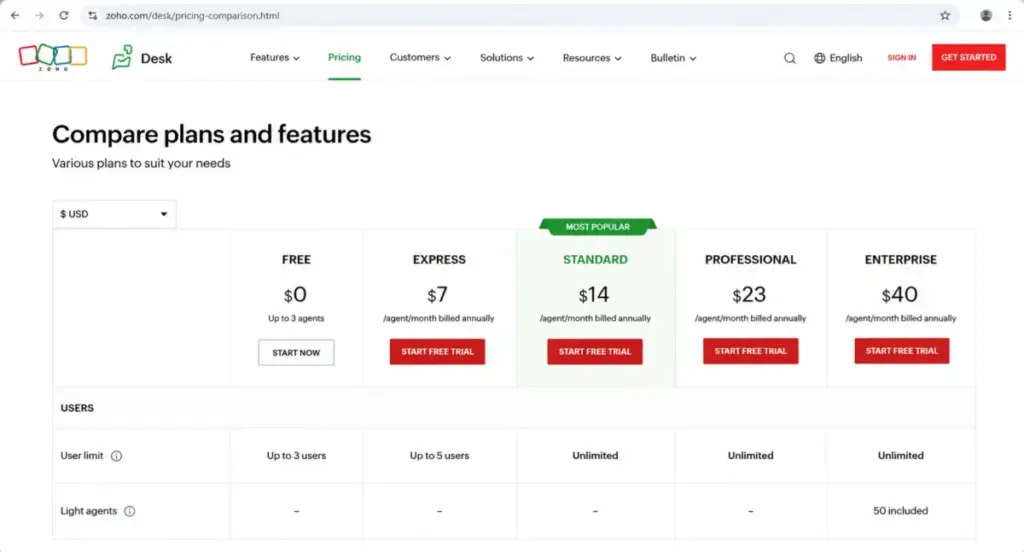
Task: Bookmark this page with the star icon
Action: tap(945, 15)
